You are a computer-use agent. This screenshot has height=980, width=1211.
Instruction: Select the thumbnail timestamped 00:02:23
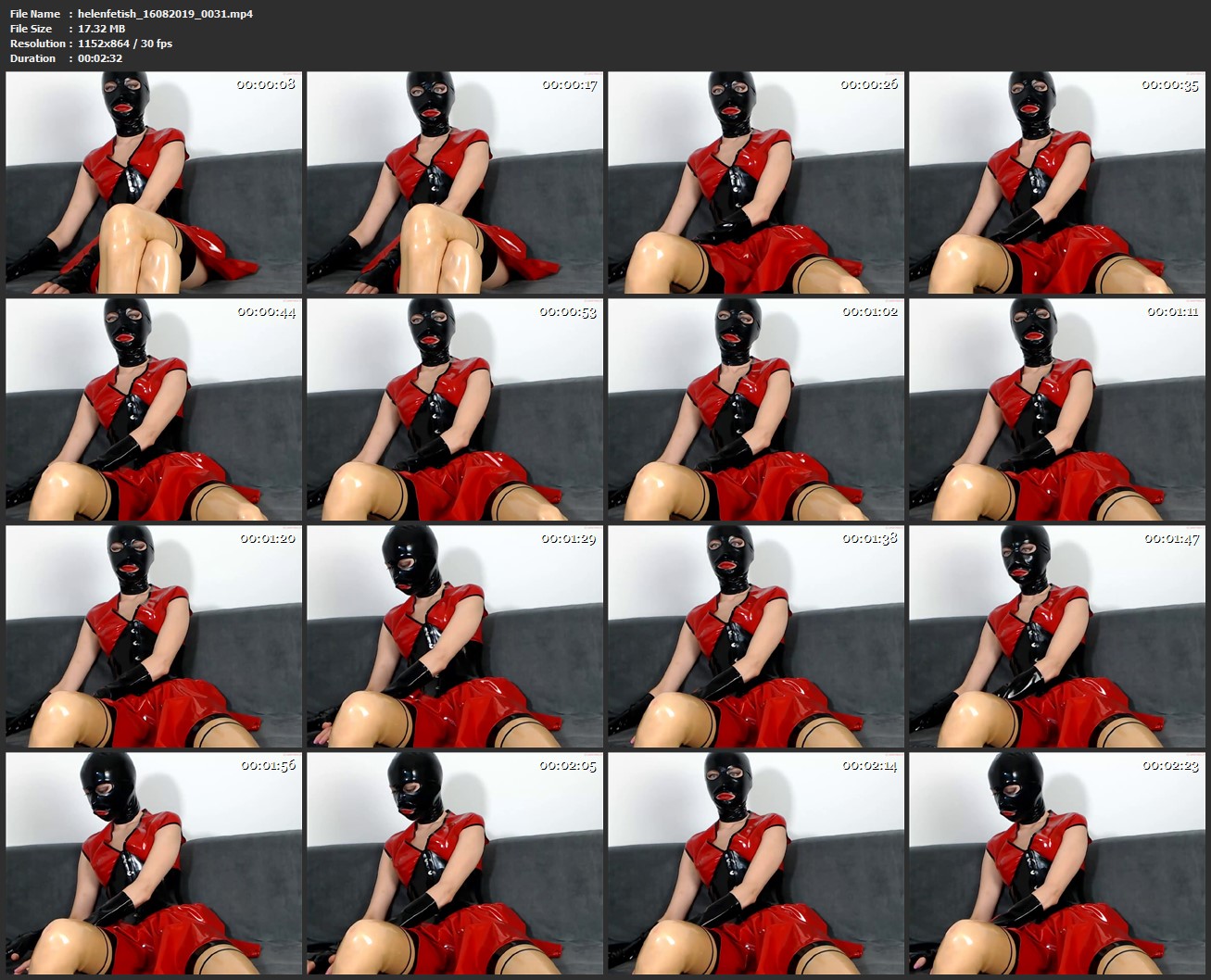click(1057, 863)
